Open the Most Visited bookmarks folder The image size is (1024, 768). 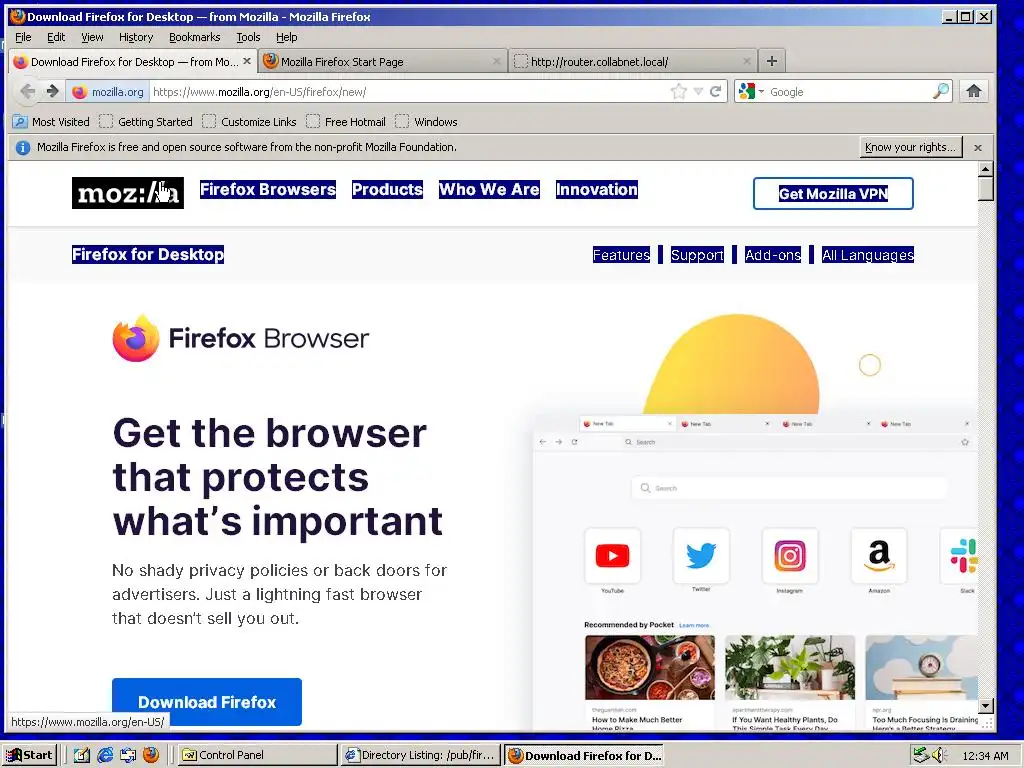[x=51, y=121]
